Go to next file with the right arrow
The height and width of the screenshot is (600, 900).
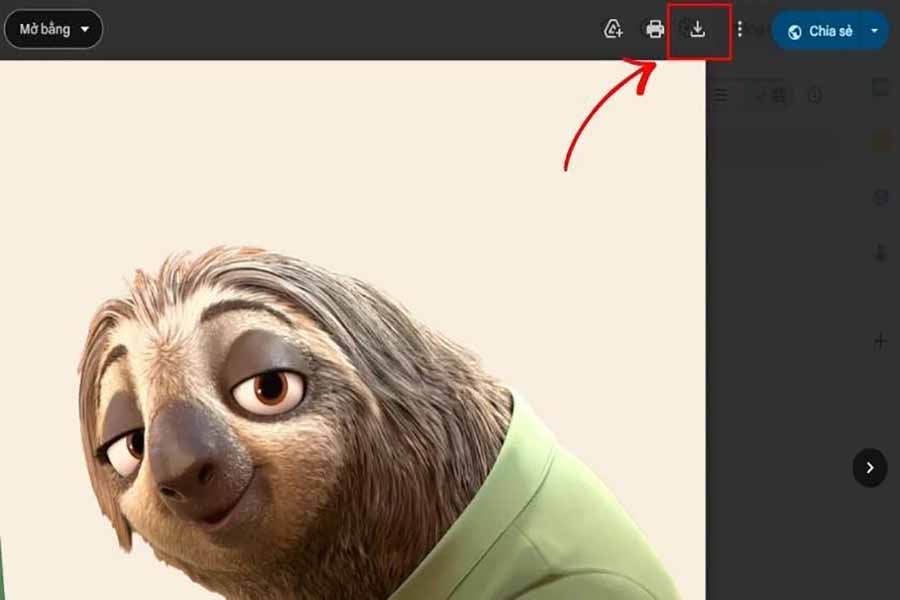pos(869,467)
